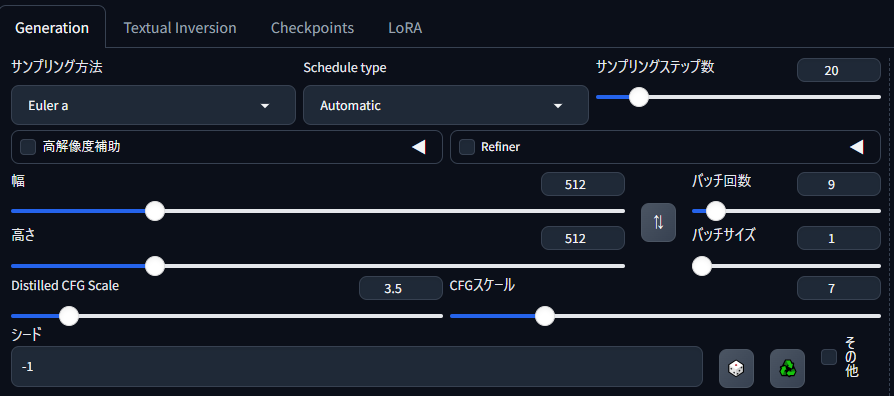Switch to the Checkpoints tab
This screenshot has width=894, height=396.
pyautogui.click(x=312, y=28)
